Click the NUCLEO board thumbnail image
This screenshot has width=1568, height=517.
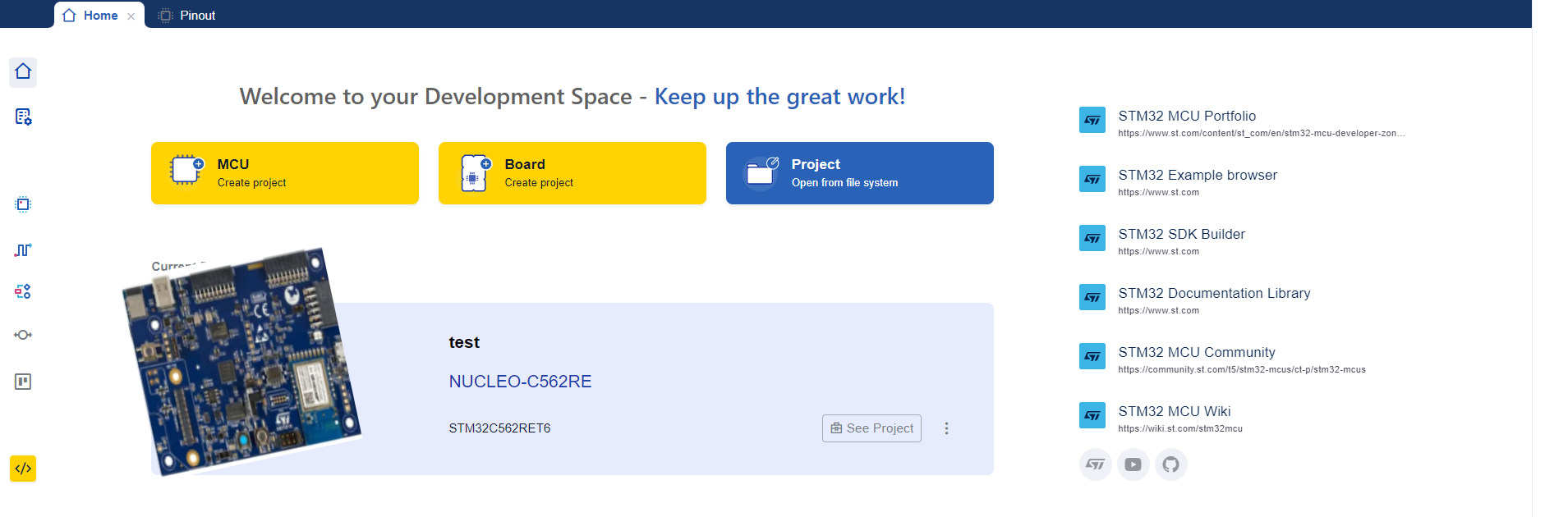[x=241, y=361]
